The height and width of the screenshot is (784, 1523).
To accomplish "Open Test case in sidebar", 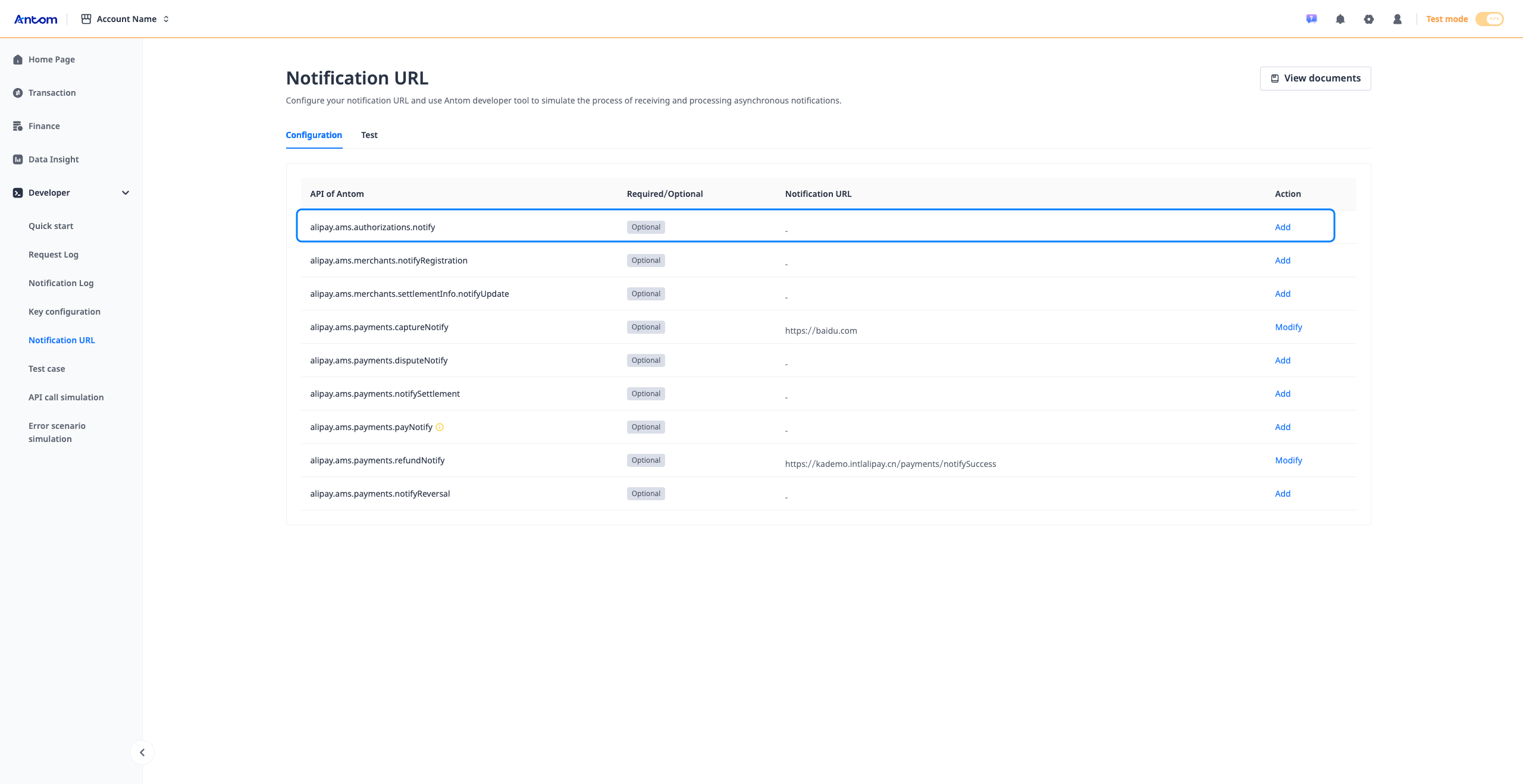I will point(47,369).
